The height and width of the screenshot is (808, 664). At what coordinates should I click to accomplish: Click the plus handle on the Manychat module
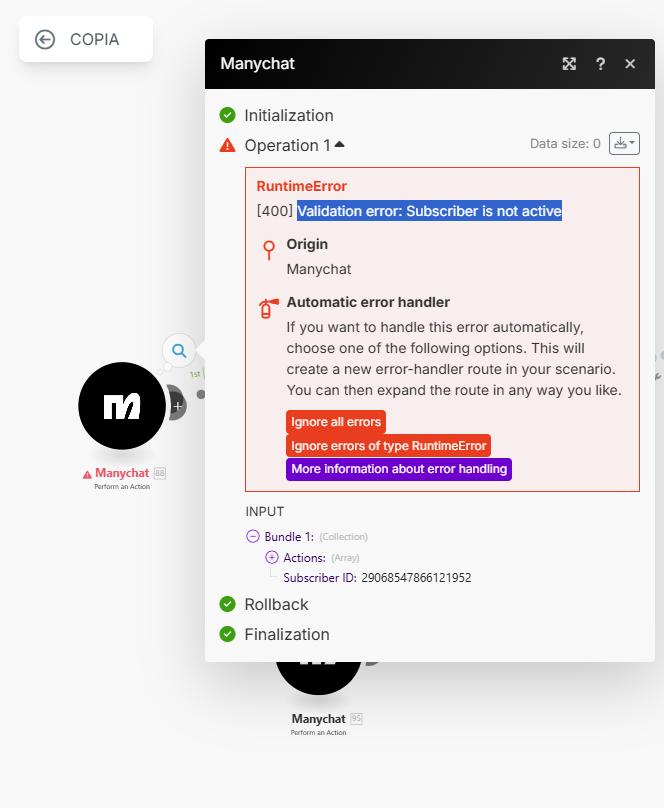tap(178, 406)
